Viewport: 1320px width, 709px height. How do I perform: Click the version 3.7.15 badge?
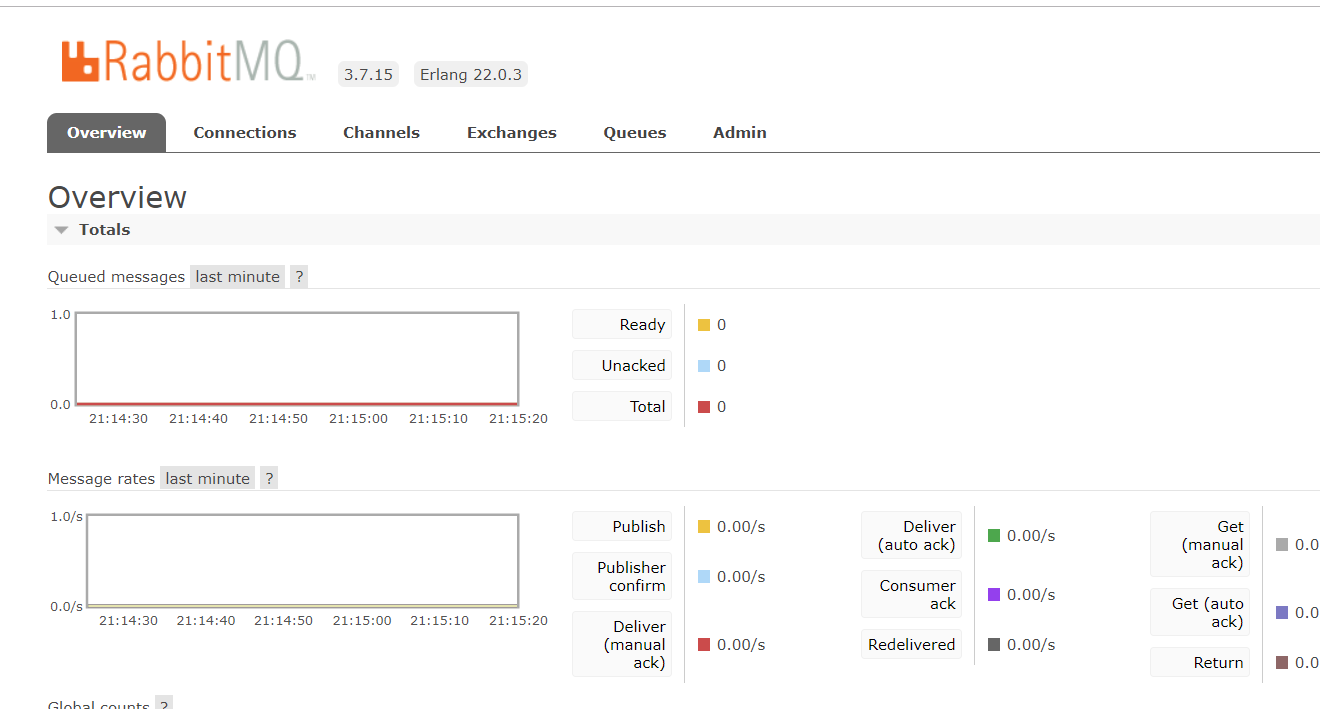368,75
